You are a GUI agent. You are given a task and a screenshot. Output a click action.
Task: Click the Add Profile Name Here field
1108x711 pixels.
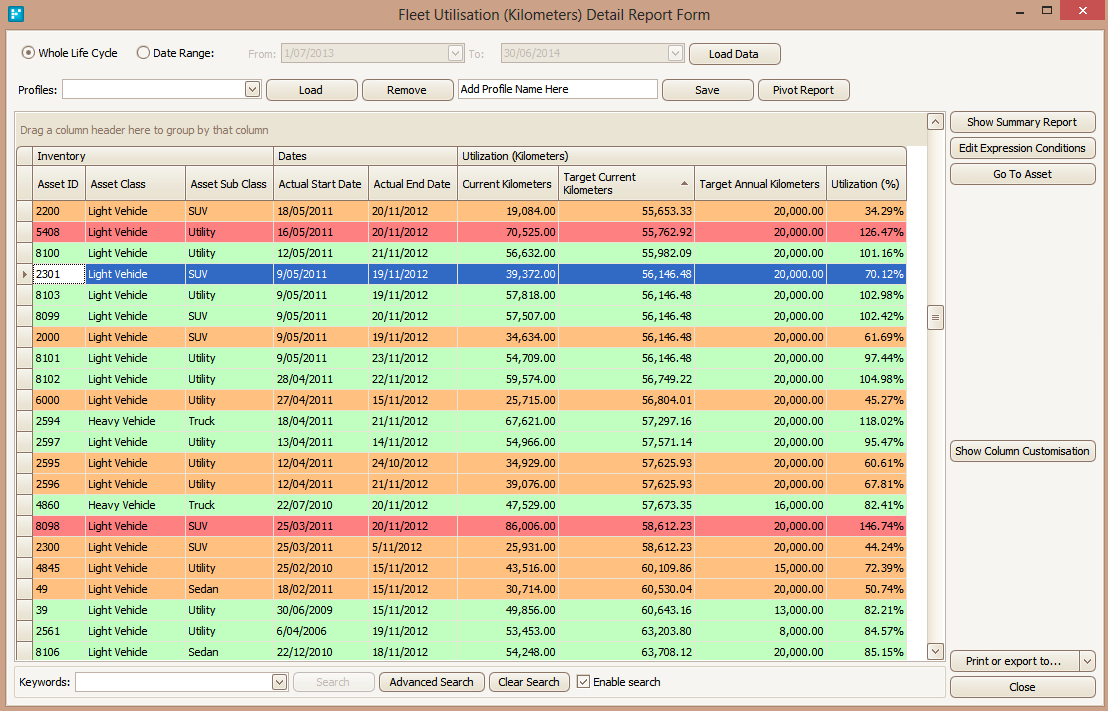558,90
